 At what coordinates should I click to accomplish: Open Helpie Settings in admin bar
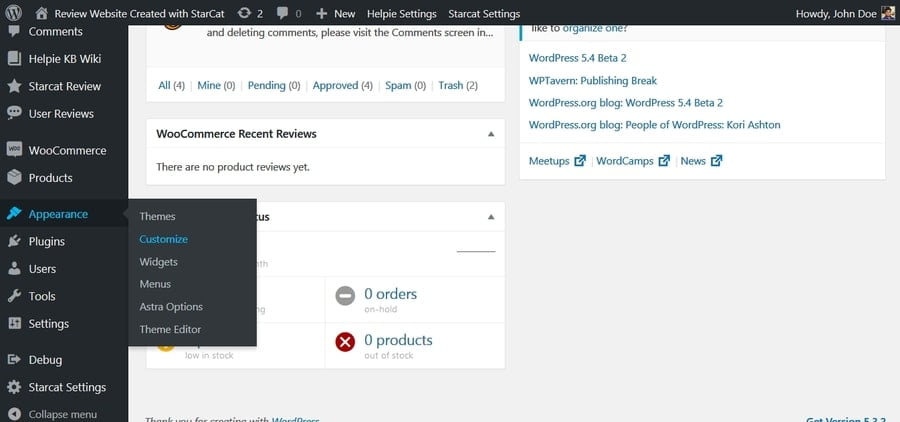coord(402,14)
